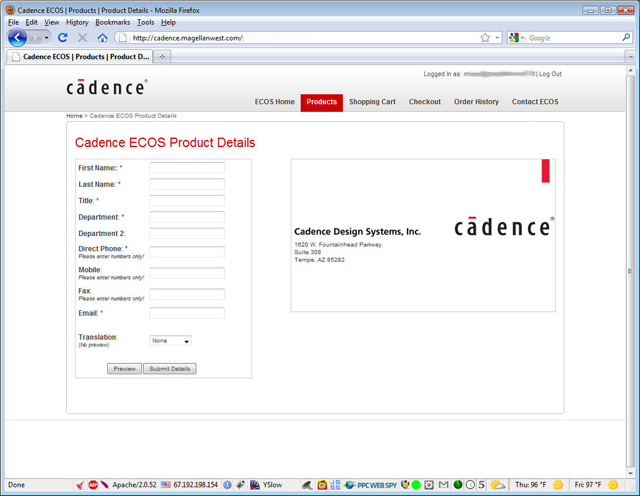Click the US flag icon in status bar
This screenshot has width=640, height=496.
166,485
